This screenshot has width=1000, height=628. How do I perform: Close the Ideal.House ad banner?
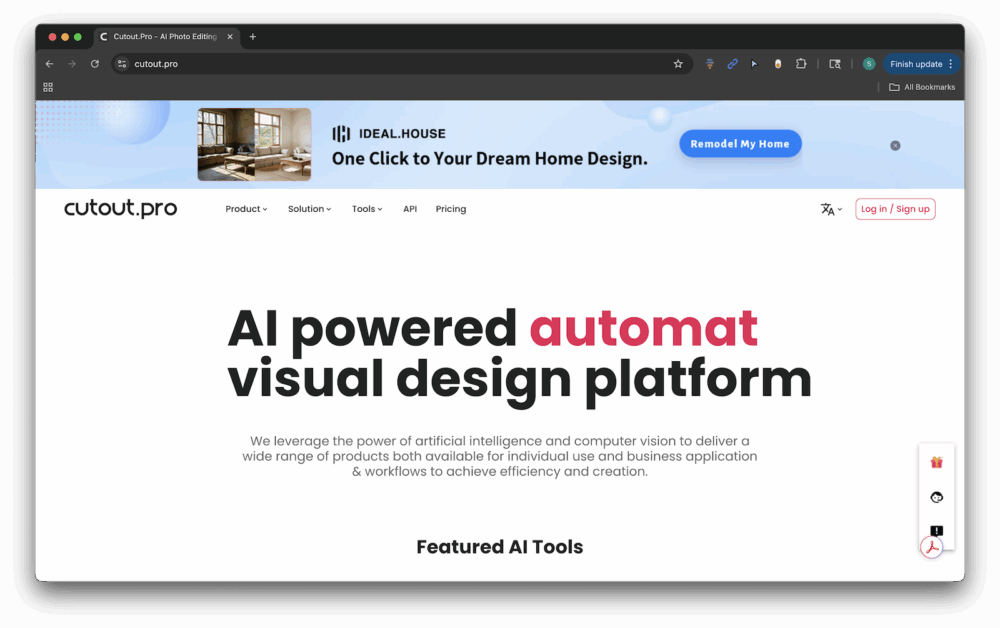tap(895, 146)
